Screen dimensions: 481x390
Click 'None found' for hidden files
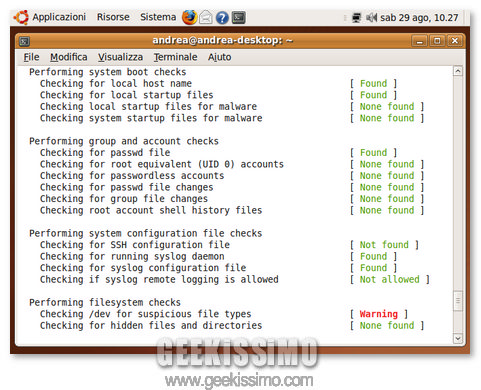[387, 326]
